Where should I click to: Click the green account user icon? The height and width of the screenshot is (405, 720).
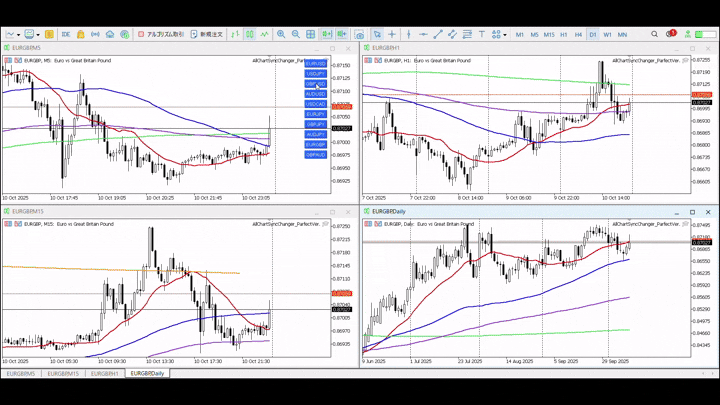(x=687, y=34)
